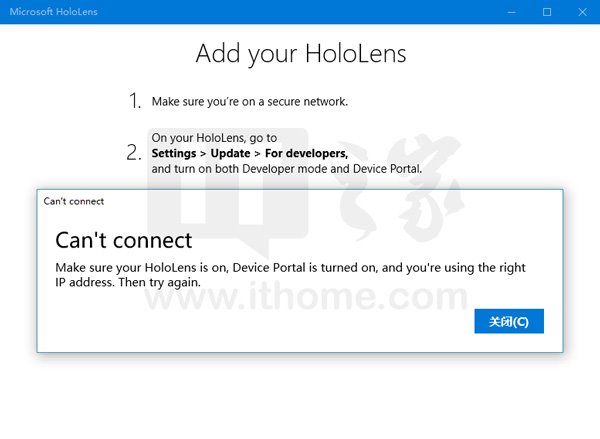
Task: Maximize the Microsoft HoloLens window
Action: click(547, 12)
